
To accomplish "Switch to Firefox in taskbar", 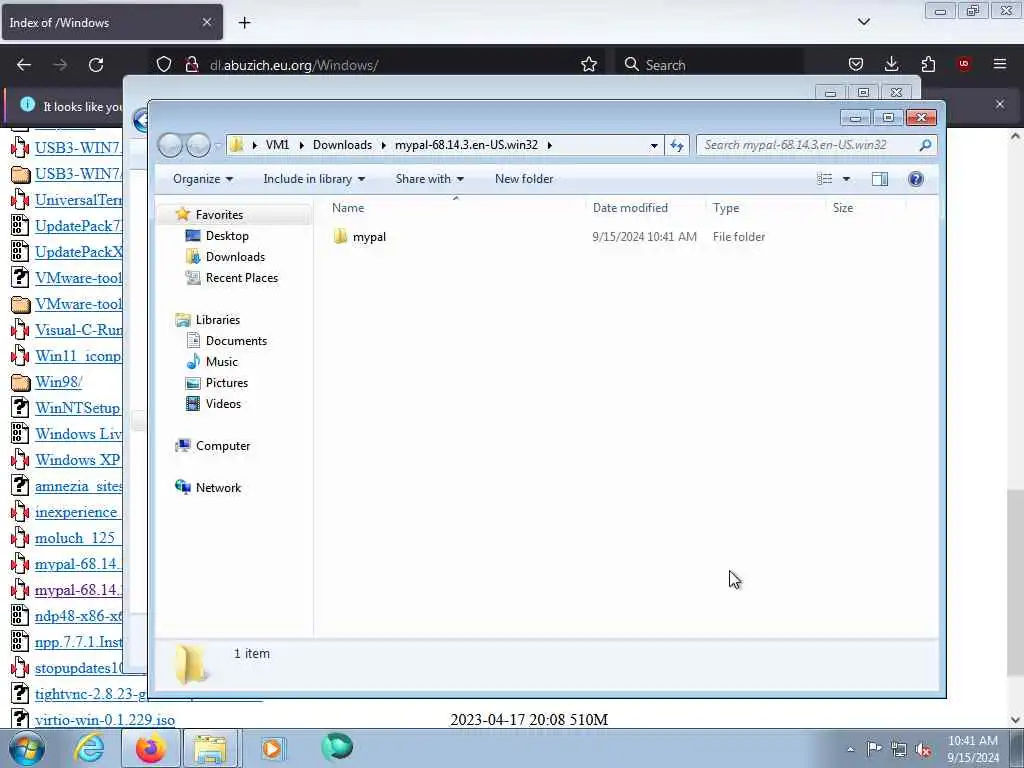I will [151, 749].
